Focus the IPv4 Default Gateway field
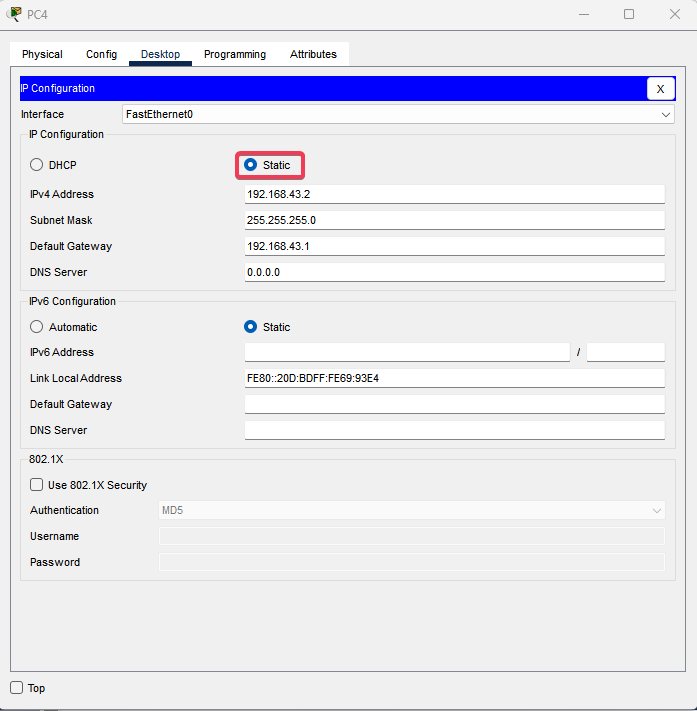Screen dimensions: 697x711 point(454,246)
